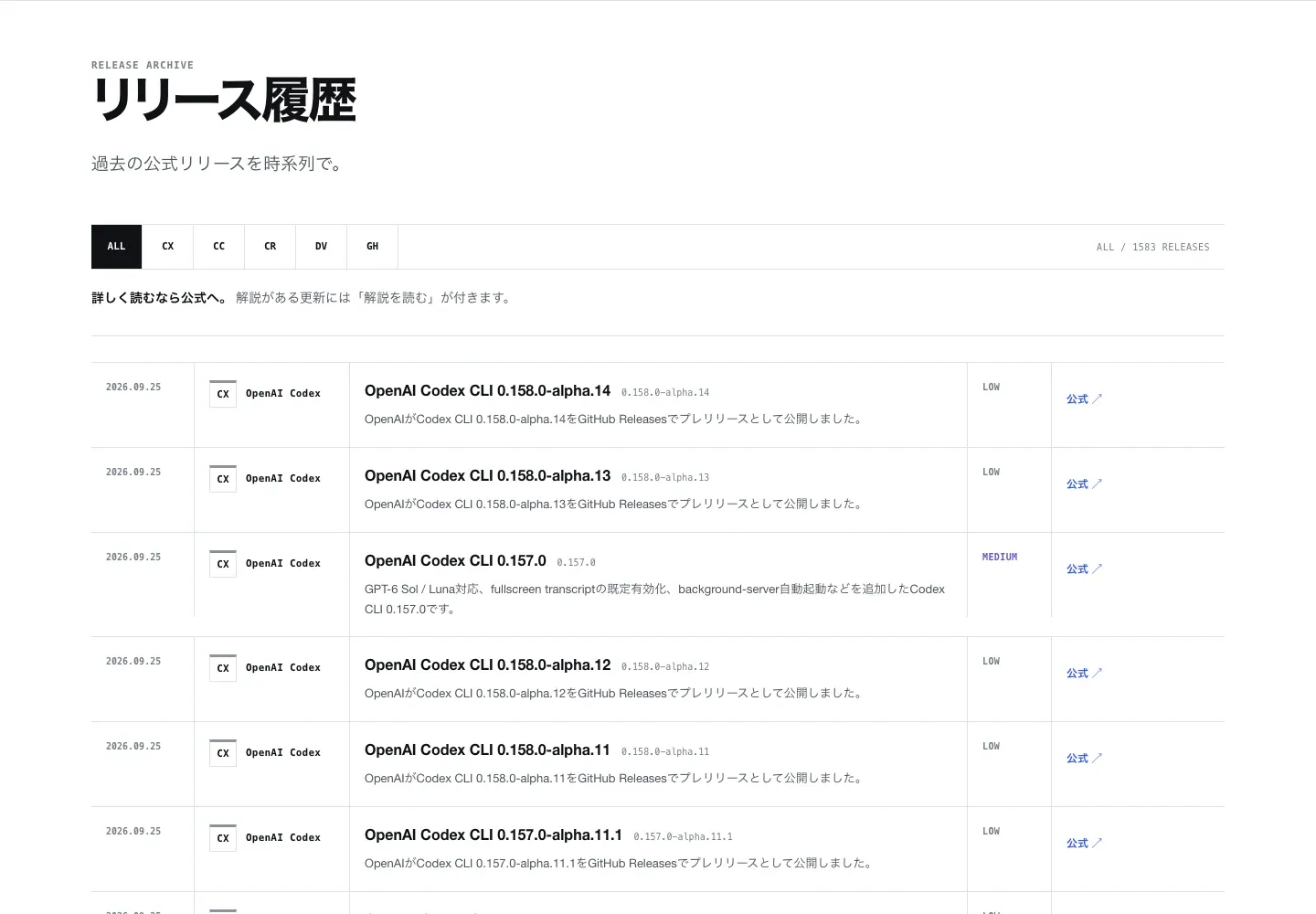The image size is (1316, 914).
Task: Select the ALL filter tab
Action: 116,247
